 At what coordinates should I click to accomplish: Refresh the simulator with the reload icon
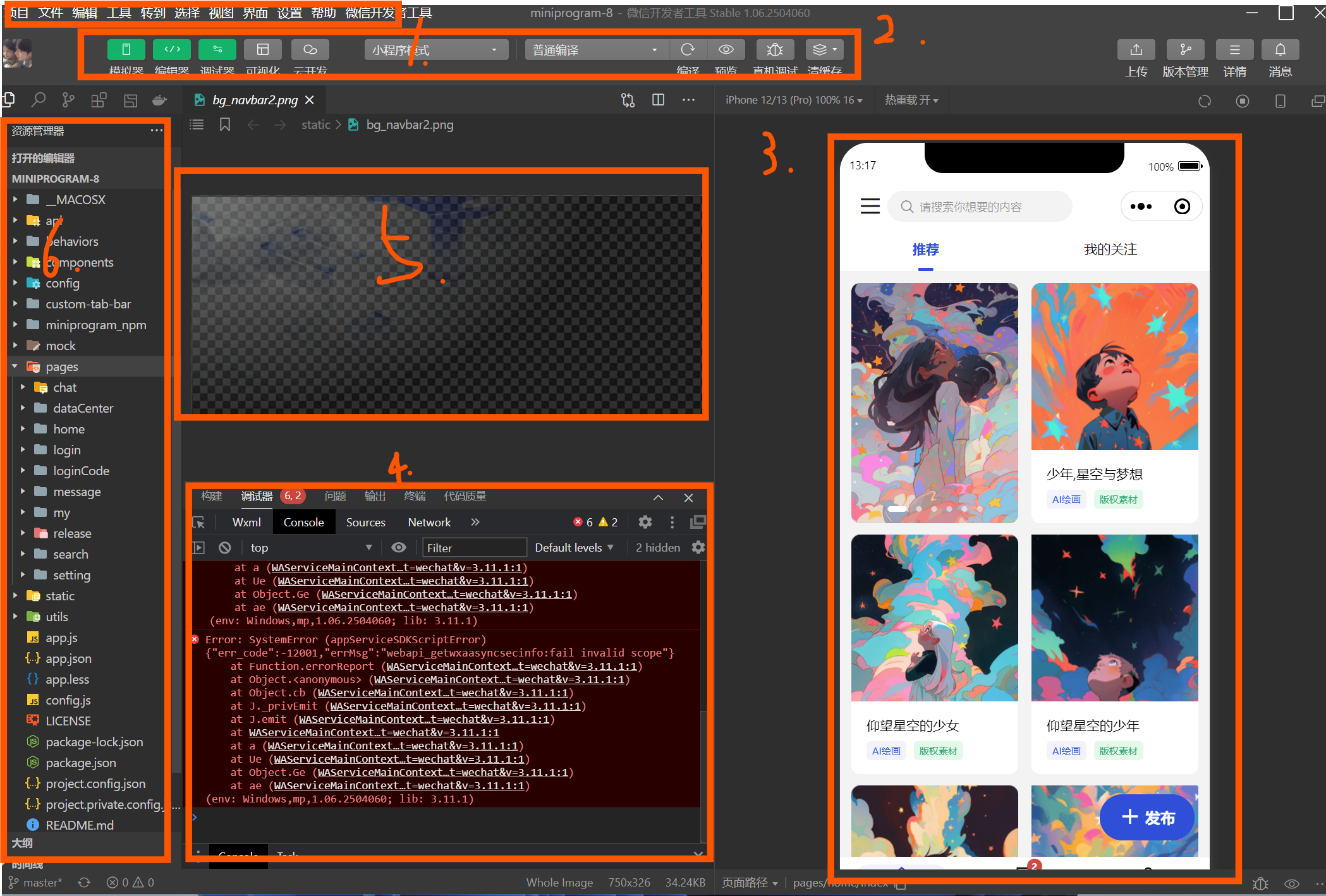point(1205,100)
